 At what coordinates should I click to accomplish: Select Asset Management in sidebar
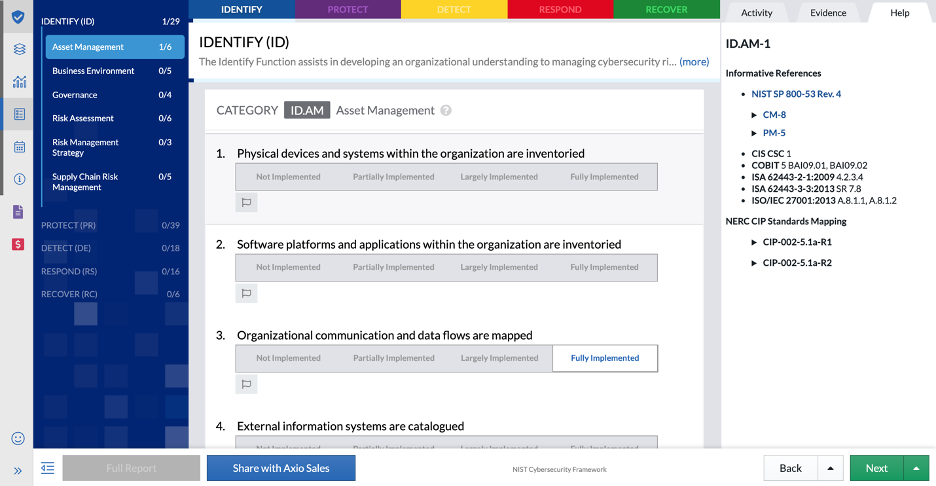click(115, 47)
